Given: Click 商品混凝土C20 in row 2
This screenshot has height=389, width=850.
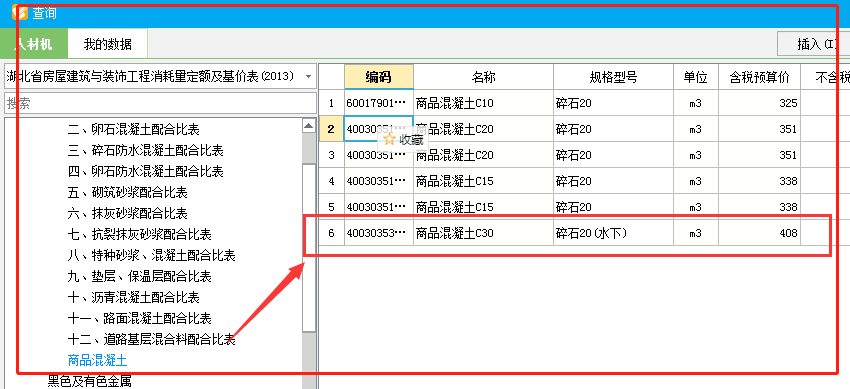Looking at the screenshot, I should coord(483,129).
